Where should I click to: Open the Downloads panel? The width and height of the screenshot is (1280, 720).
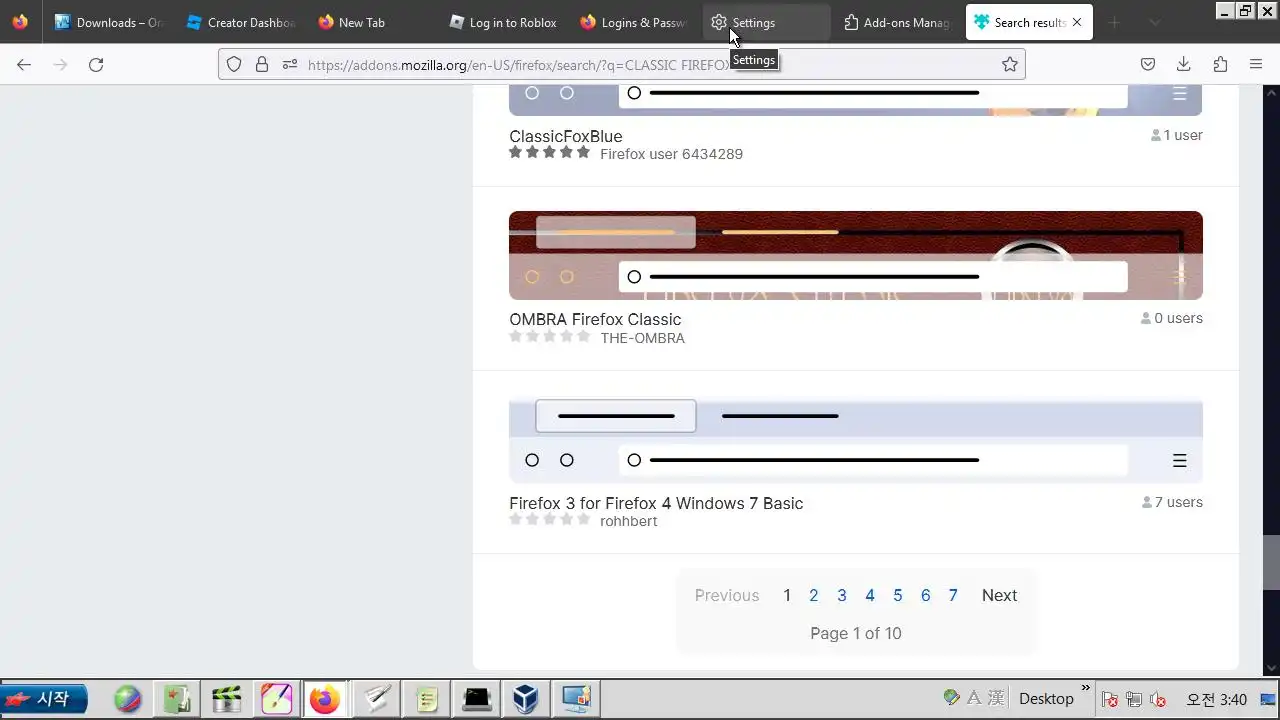tap(1184, 64)
